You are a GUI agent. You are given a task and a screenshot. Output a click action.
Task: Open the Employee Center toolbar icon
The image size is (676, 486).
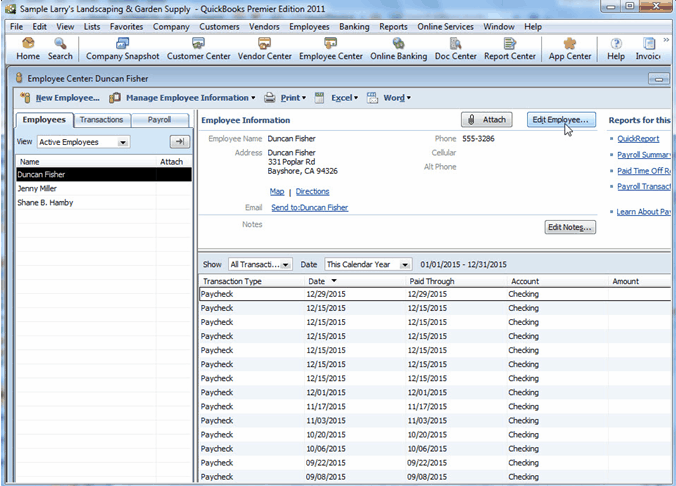coord(331,49)
